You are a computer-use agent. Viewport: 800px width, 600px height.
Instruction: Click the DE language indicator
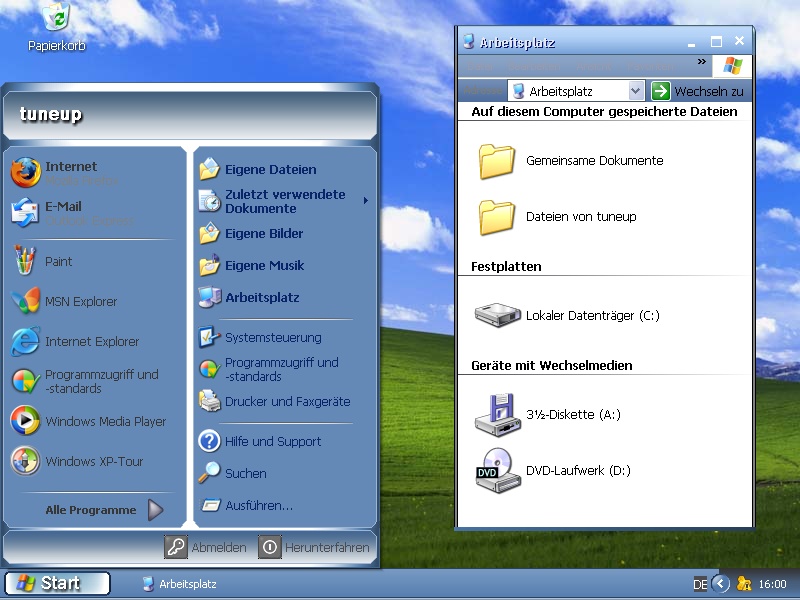[700, 584]
